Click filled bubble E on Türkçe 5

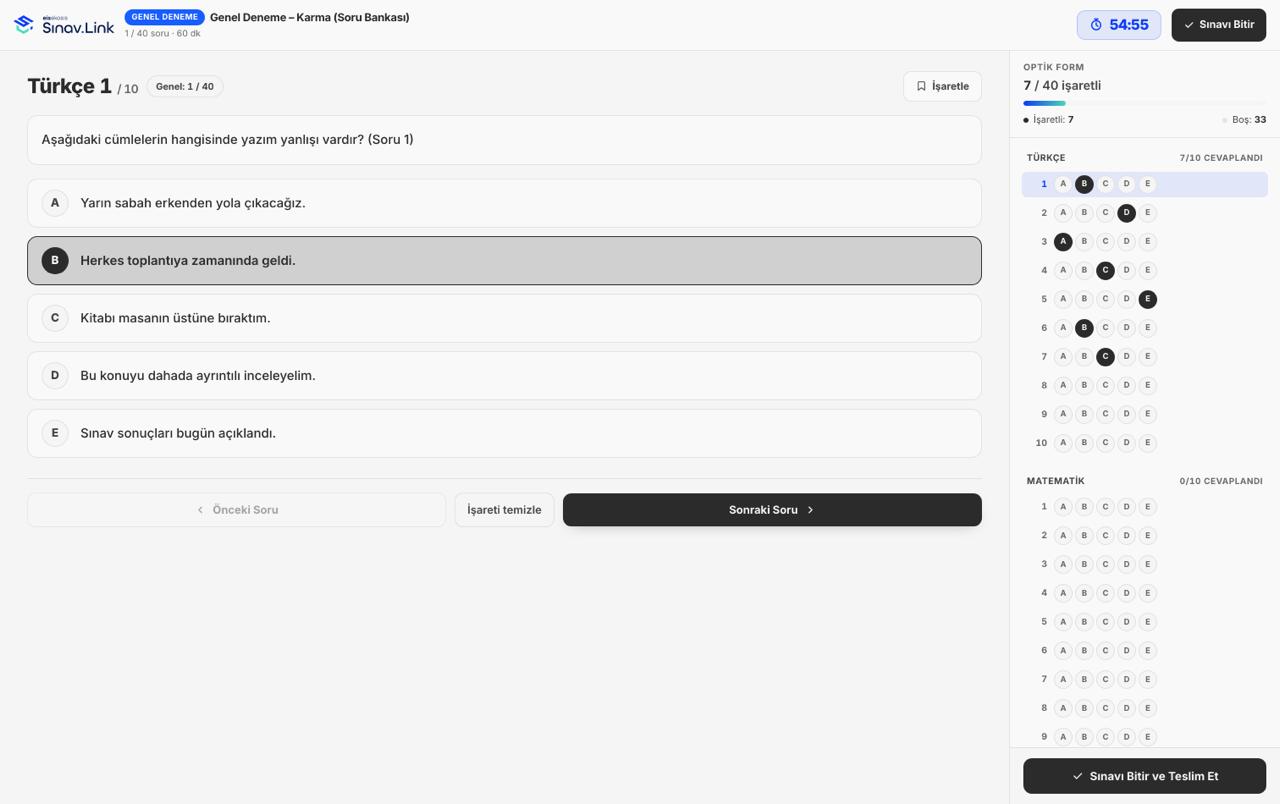(1147, 299)
